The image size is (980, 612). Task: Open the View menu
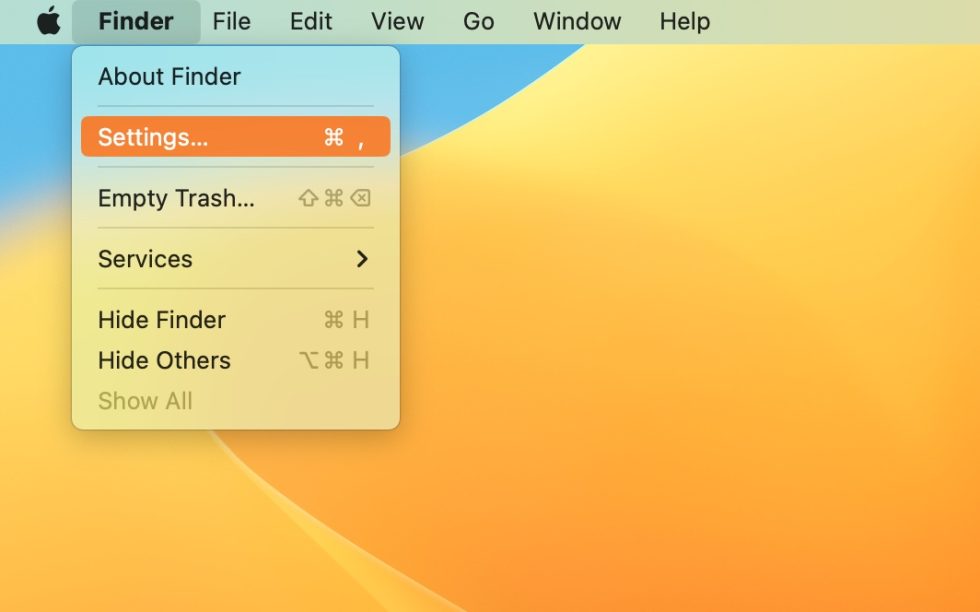(396, 21)
